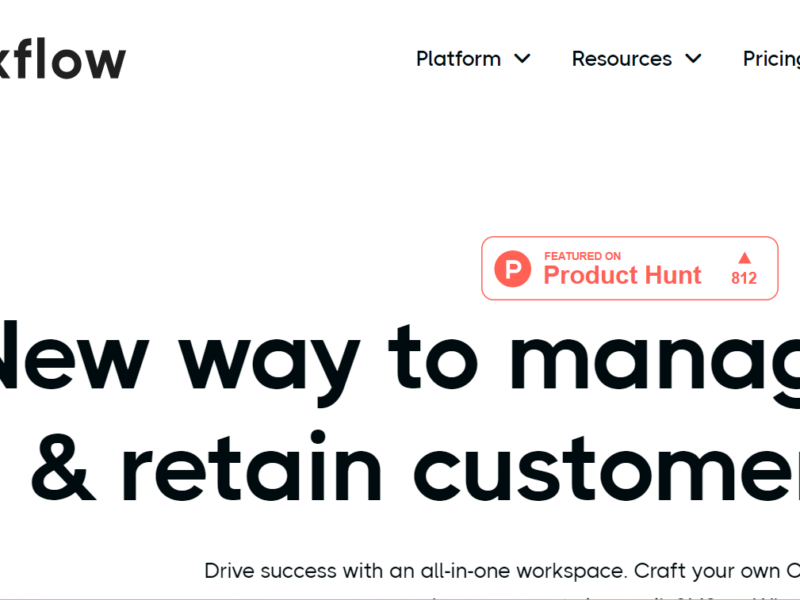This screenshot has width=800, height=600.
Task: Open the Platform menu label
Action: pos(458,59)
